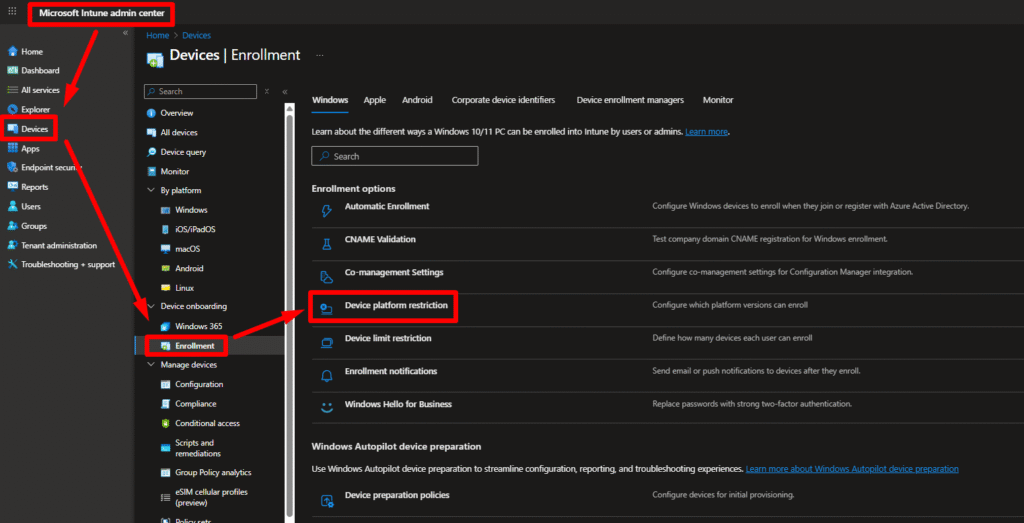Click the Devices breadcrumb link

[x=197, y=35]
